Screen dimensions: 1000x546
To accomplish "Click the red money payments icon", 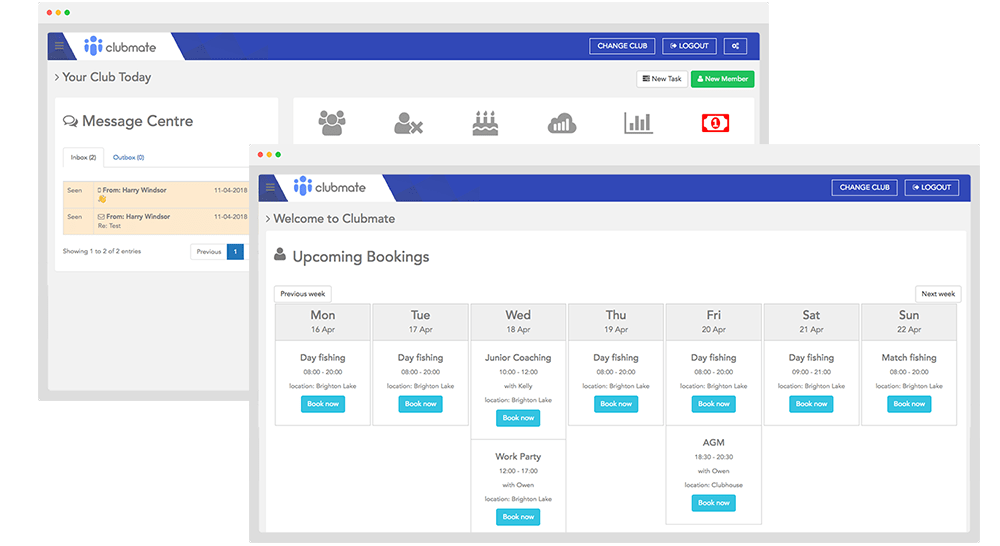I will pos(715,122).
